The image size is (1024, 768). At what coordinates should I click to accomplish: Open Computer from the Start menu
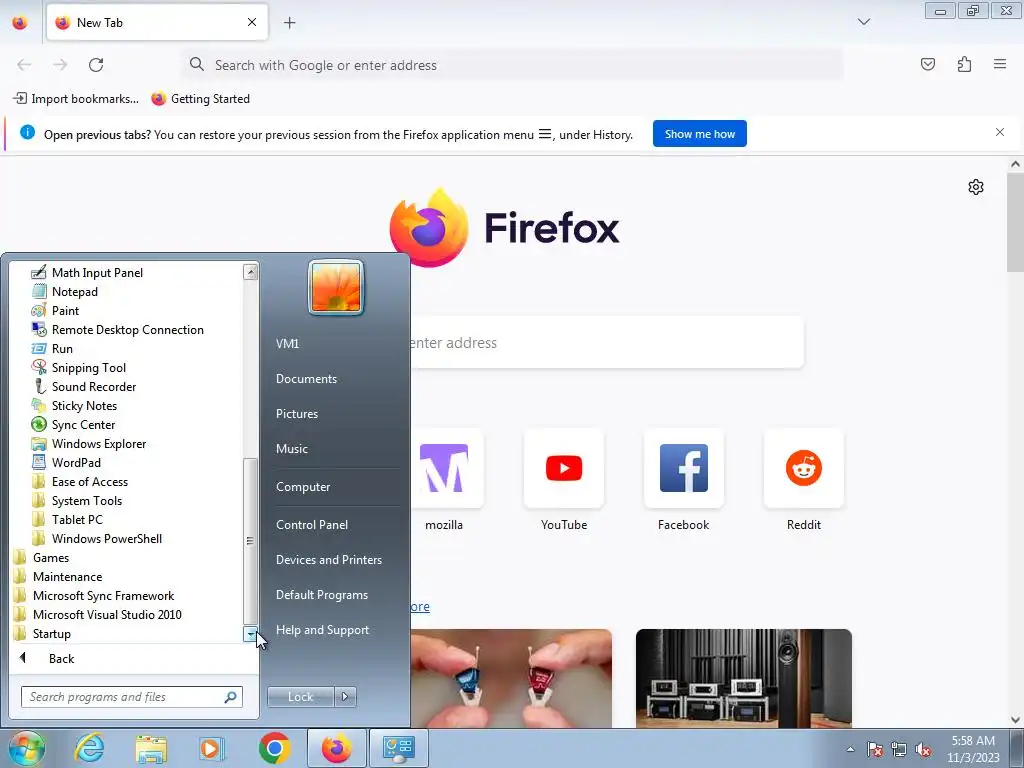pyautogui.click(x=302, y=486)
